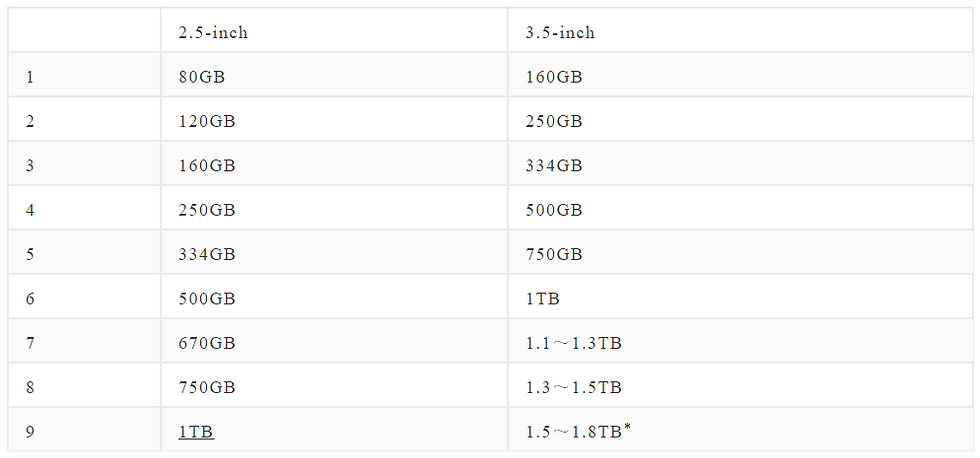Screen dimensions: 980x458
Task: Click the 1.1~1.3TB cell
Action: (740, 341)
